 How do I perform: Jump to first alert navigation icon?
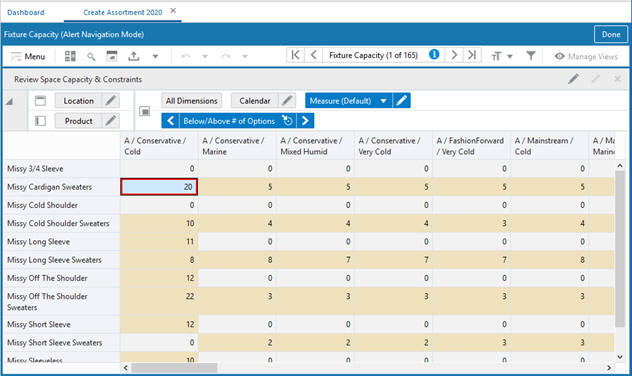pos(295,55)
